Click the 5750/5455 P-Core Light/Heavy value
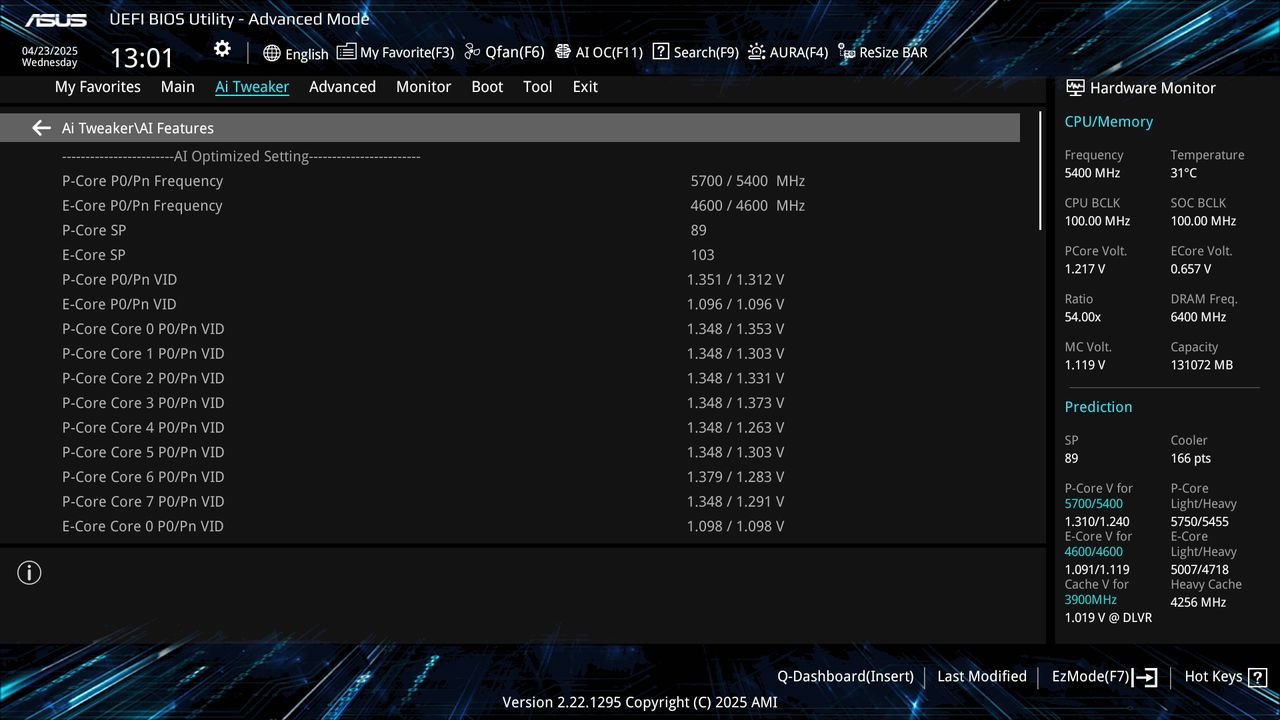Screen dimensions: 1280x720 click(x=1200, y=522)
